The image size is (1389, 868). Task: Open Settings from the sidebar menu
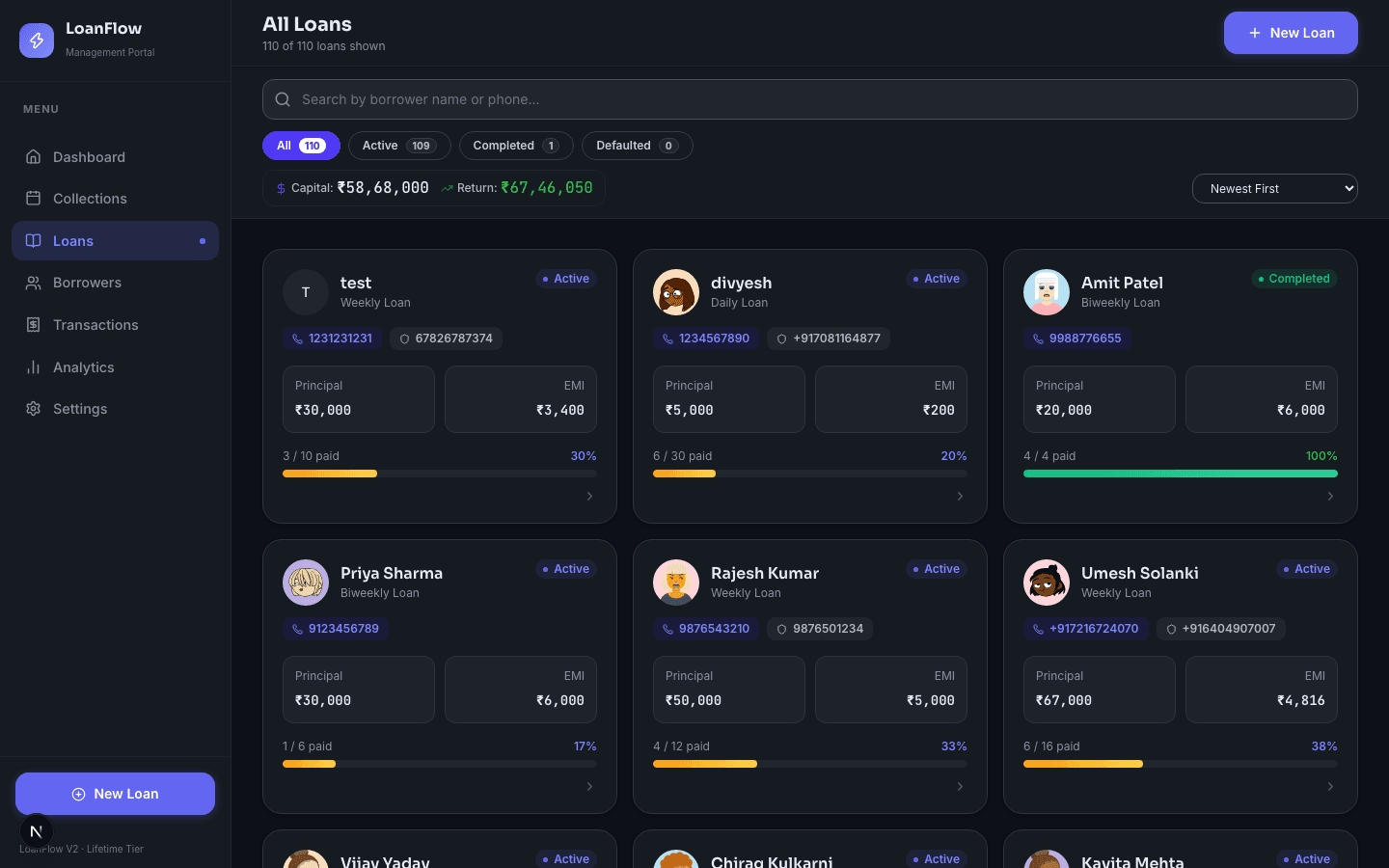click(x=115, y=409)
